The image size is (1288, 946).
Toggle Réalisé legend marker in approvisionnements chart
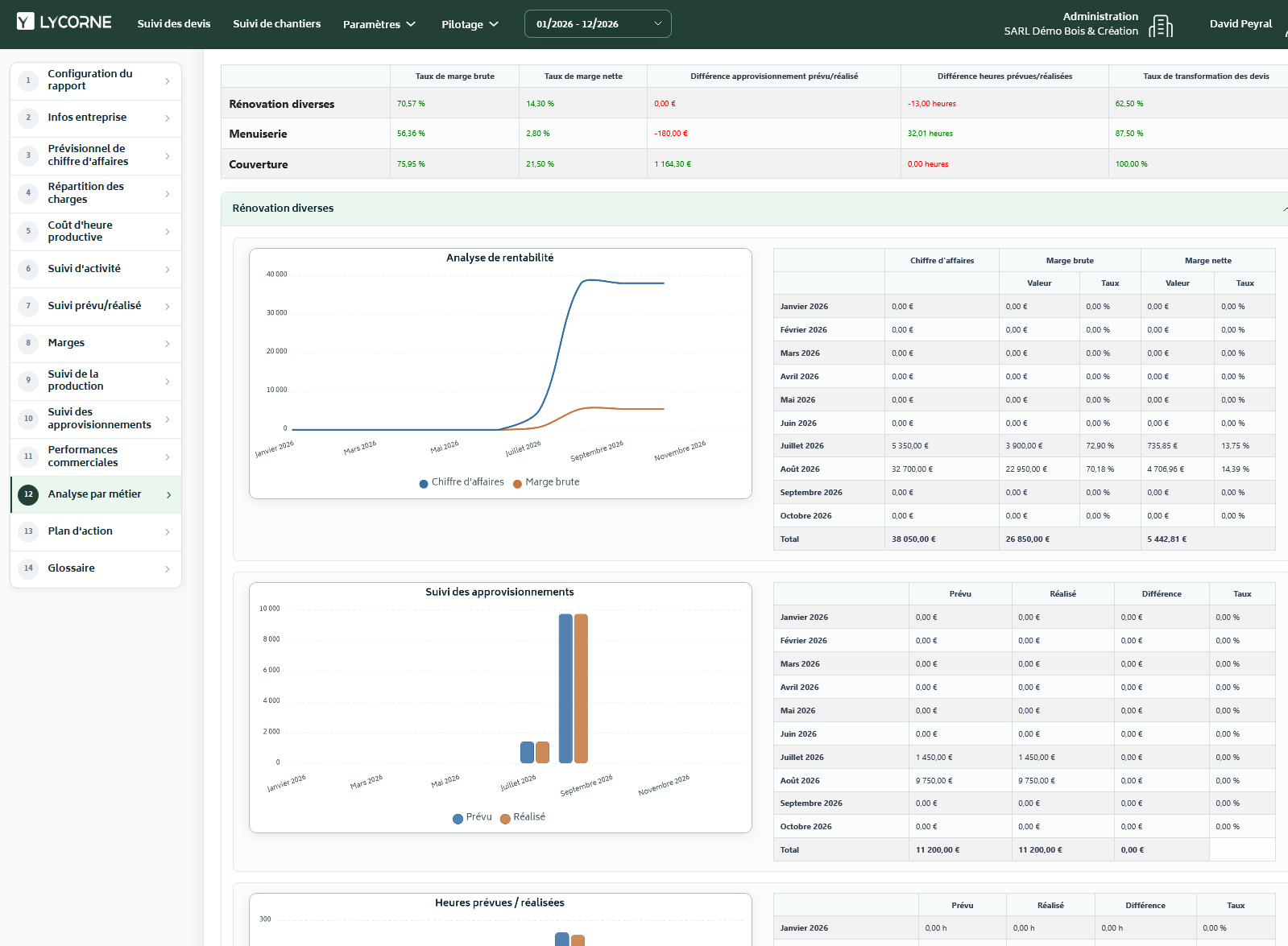tap(505, 818)
